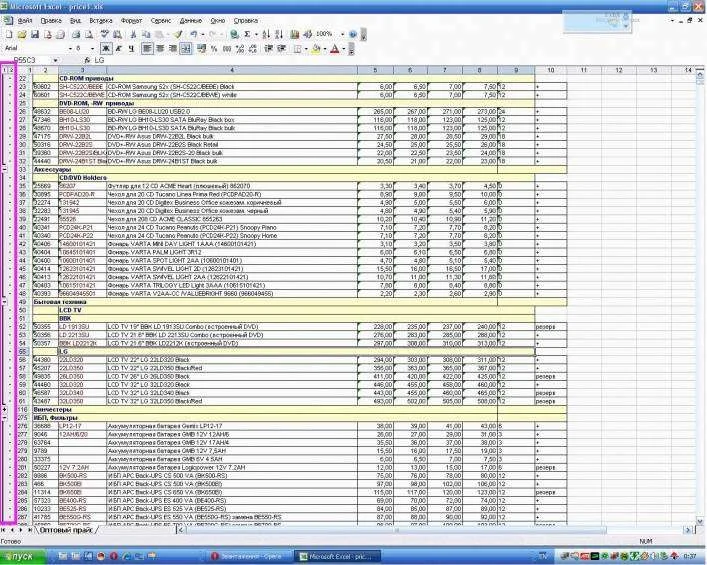
Task: Open the Правка menu
Action: (51, 21)
